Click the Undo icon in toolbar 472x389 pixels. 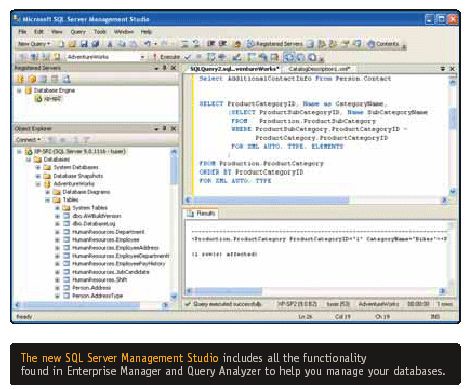[x=147, y=44]
